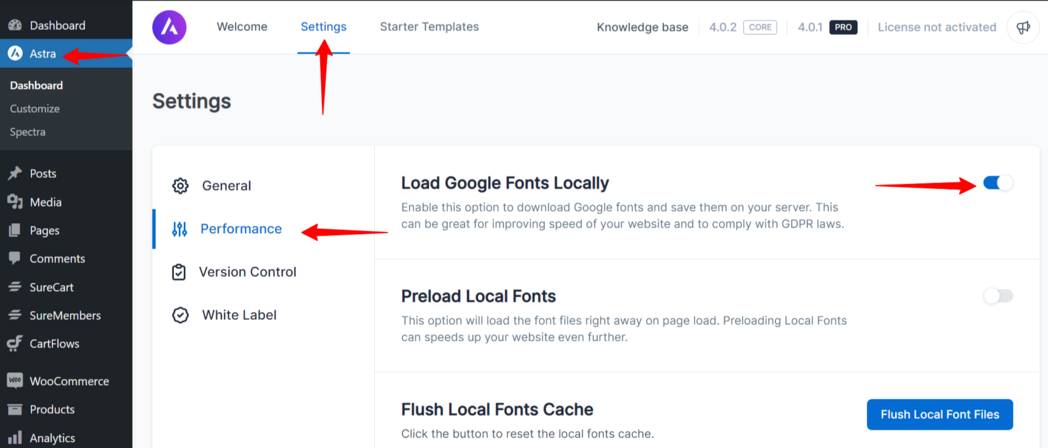Click the General gear icon
This screenshot has height=448, width=1048.
(x=180, y=186)
